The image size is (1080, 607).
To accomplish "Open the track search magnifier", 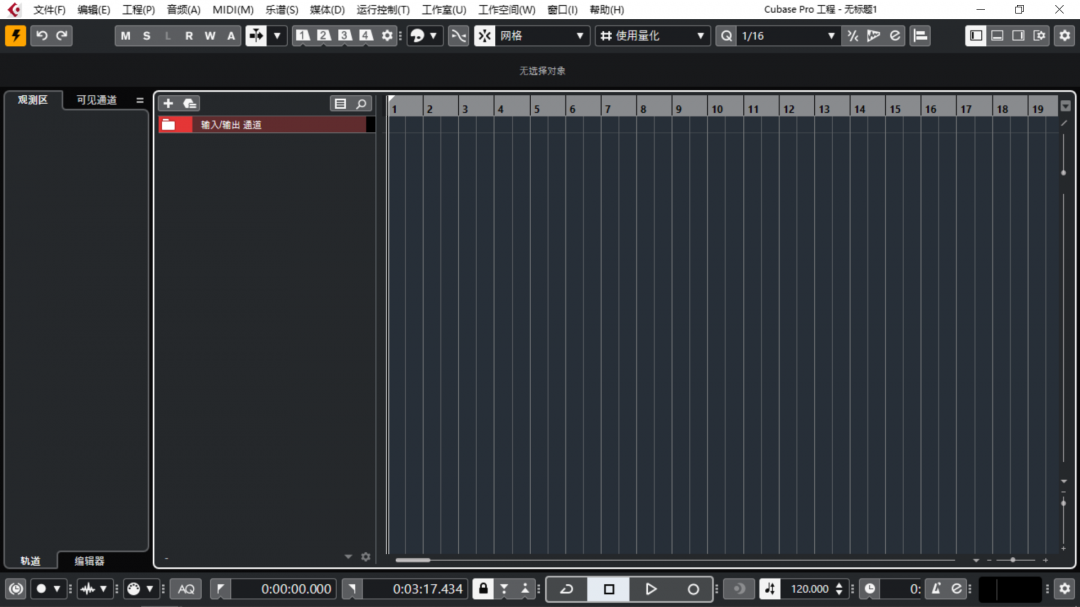I will click(x=361, y=103).
